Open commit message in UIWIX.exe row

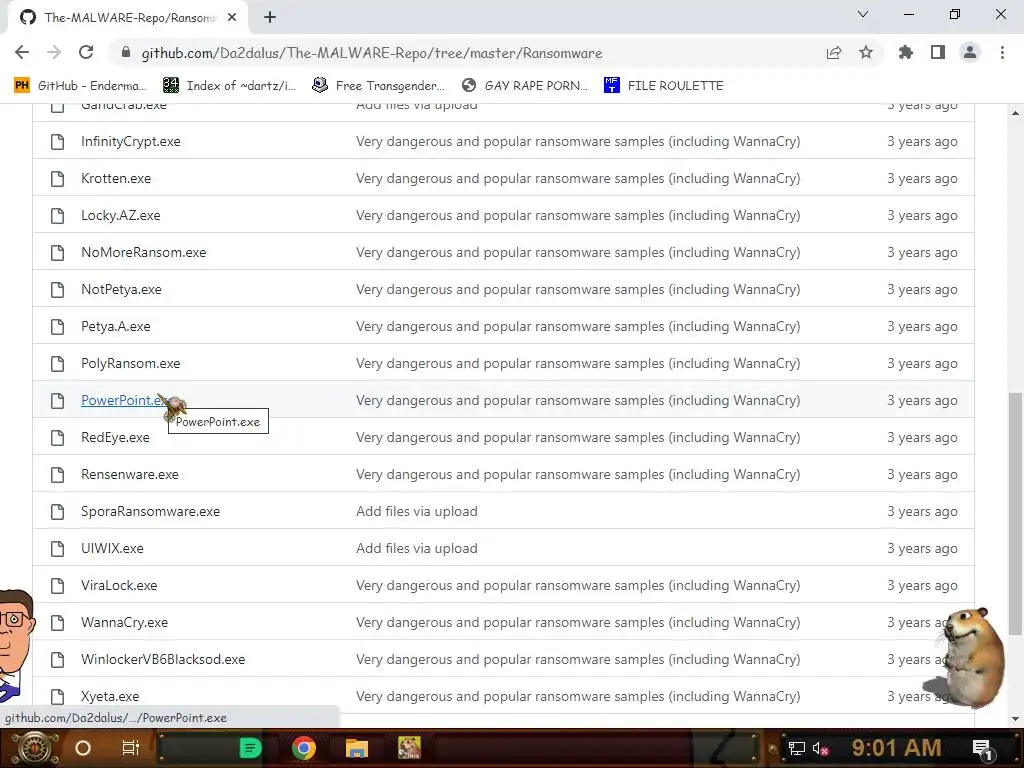point(417,549)
